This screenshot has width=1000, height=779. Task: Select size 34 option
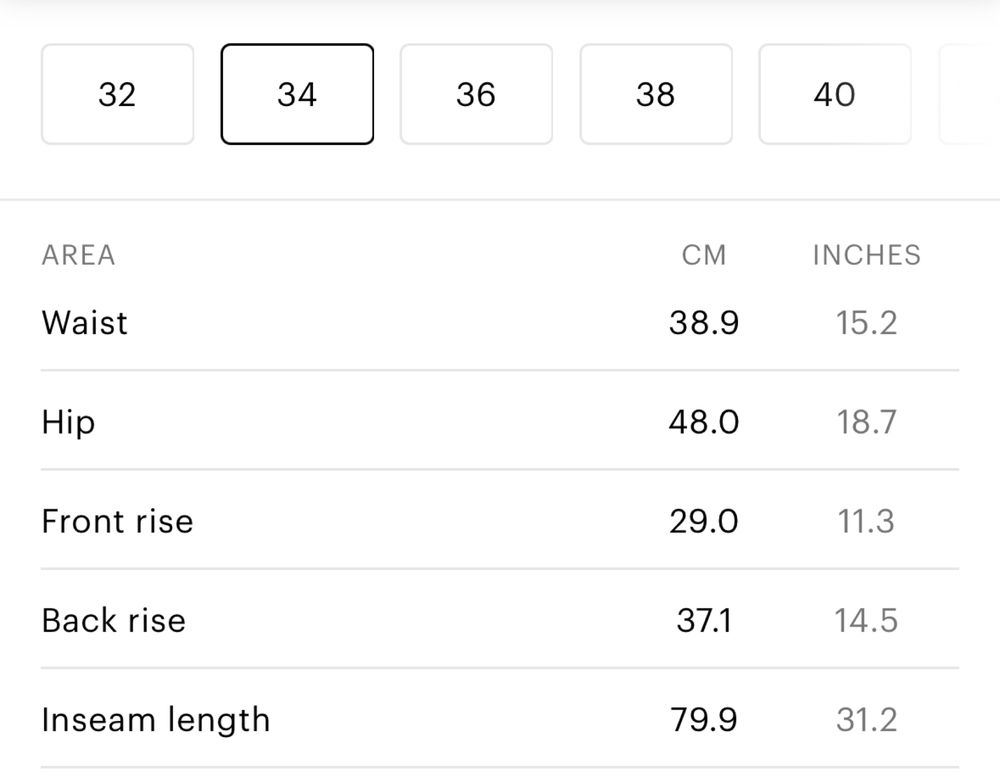click(297, 94)
